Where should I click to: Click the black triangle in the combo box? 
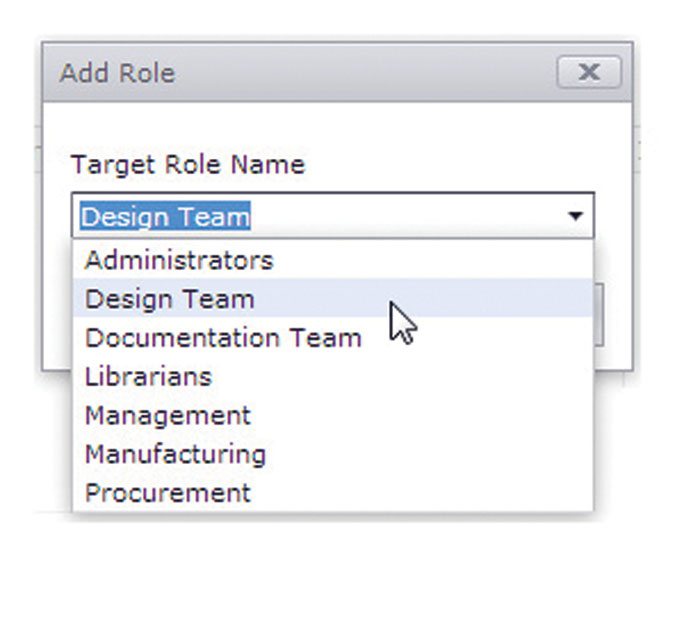pos(575,216)
